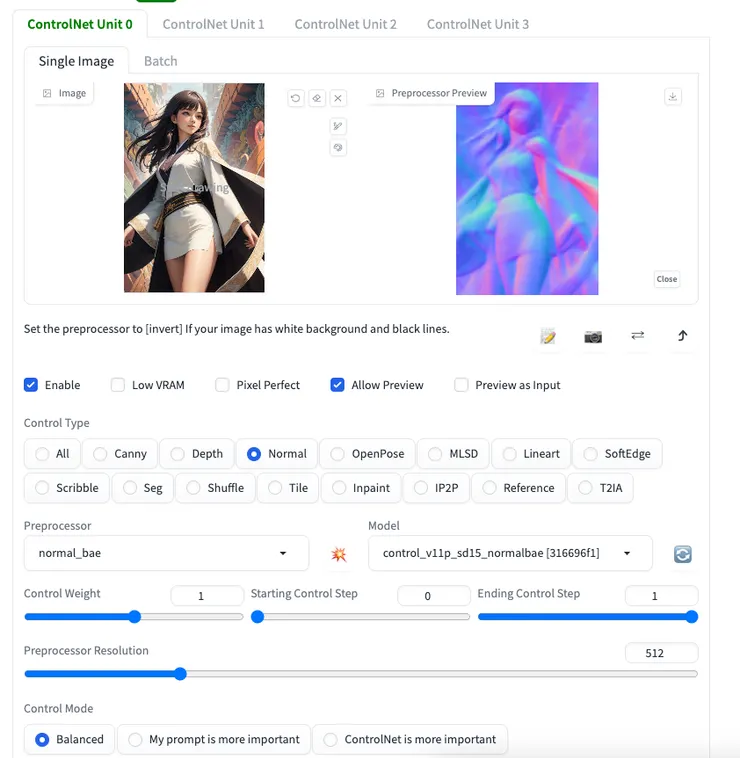Choose the OpenPose control type

click(x=367, y=453)
